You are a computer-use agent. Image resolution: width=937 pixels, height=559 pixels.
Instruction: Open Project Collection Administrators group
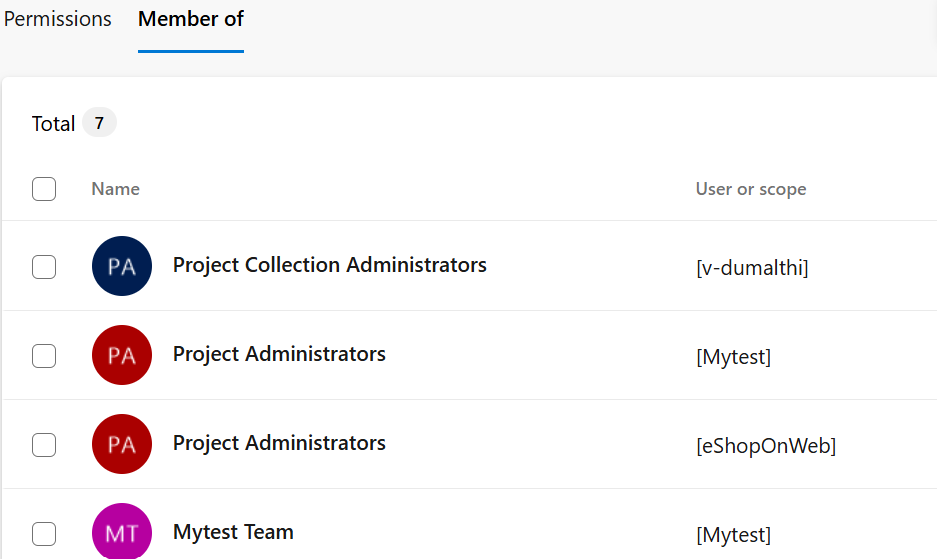330,265
